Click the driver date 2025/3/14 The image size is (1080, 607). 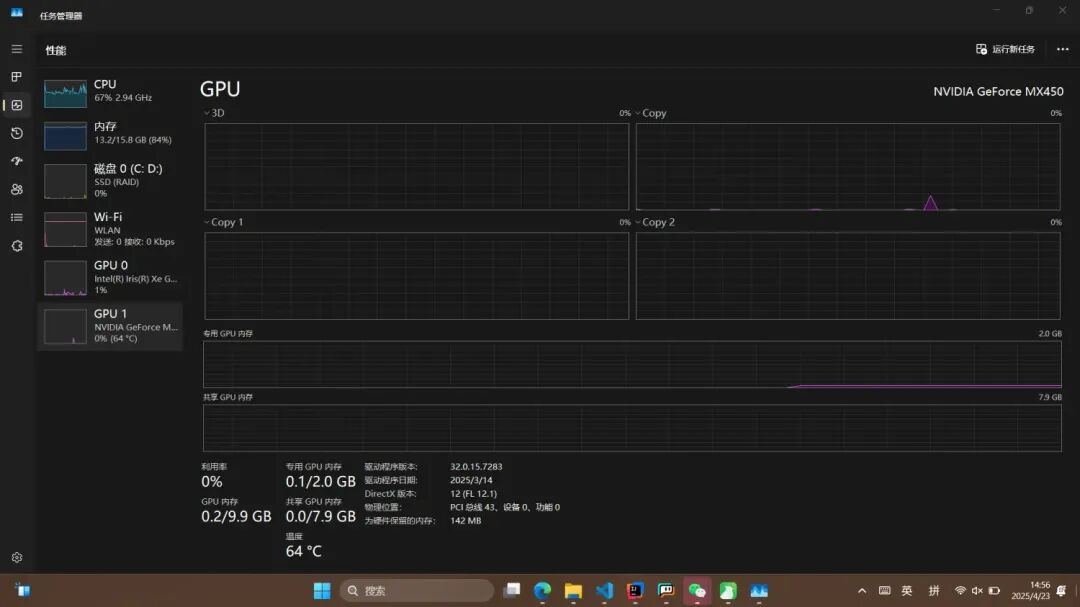471,480
